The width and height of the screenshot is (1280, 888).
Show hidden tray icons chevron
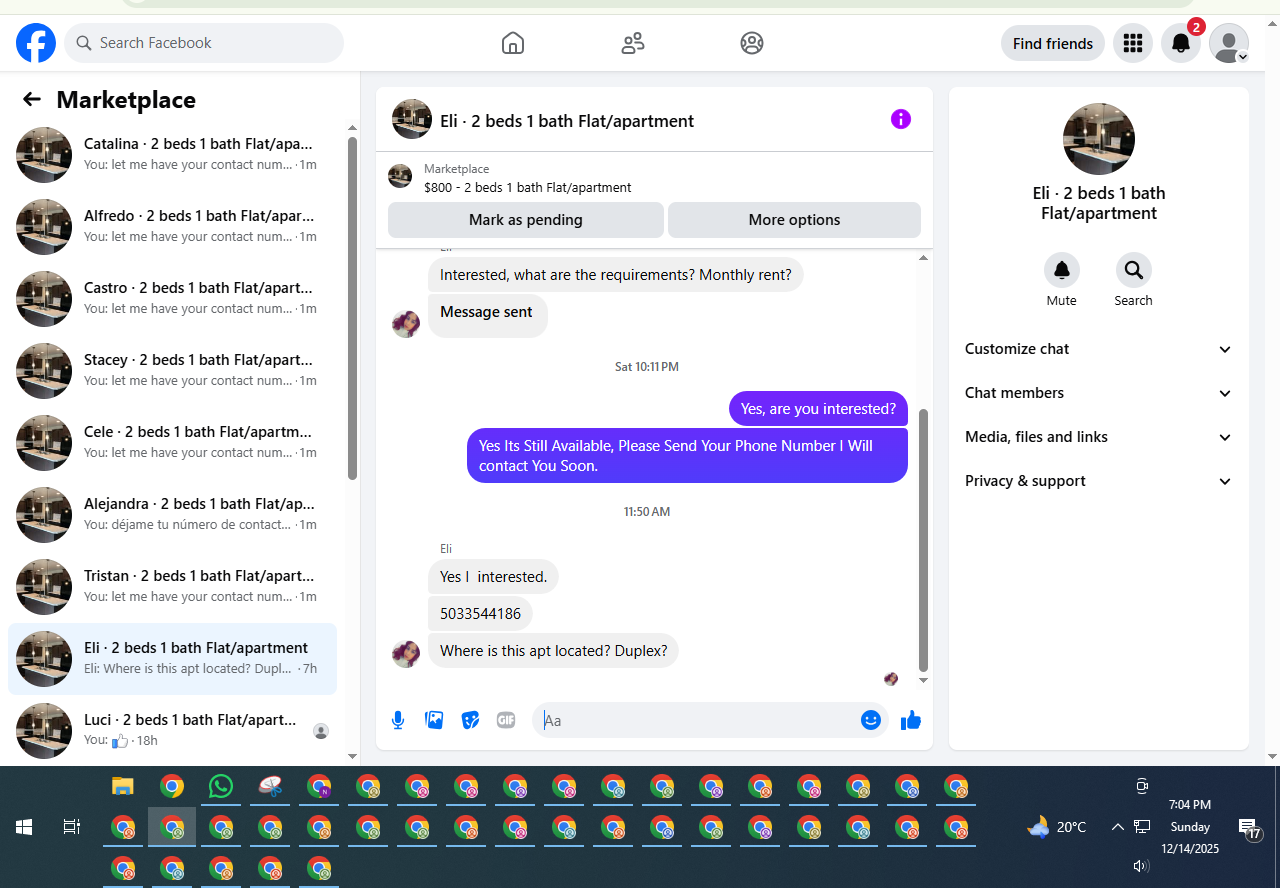1117,827
